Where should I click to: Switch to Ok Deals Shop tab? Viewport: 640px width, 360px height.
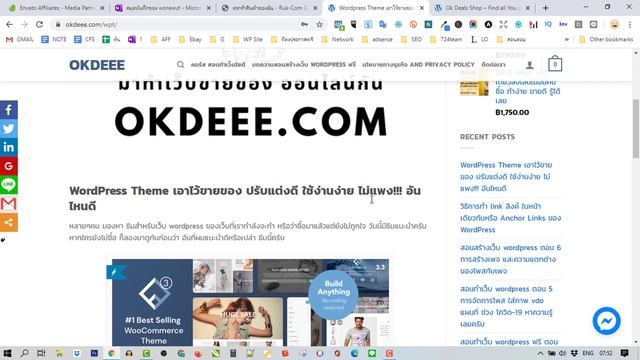pos(482,8)
